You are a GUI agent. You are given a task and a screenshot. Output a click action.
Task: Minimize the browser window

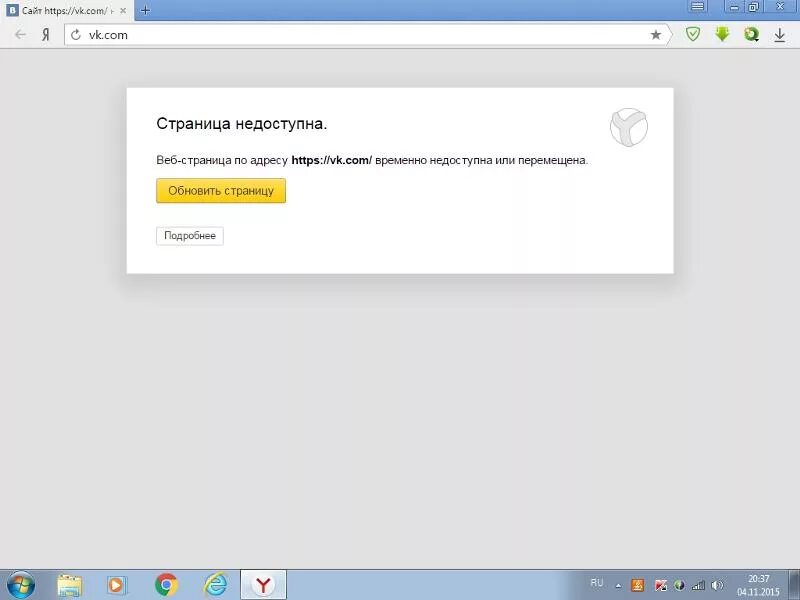(734, 7)
